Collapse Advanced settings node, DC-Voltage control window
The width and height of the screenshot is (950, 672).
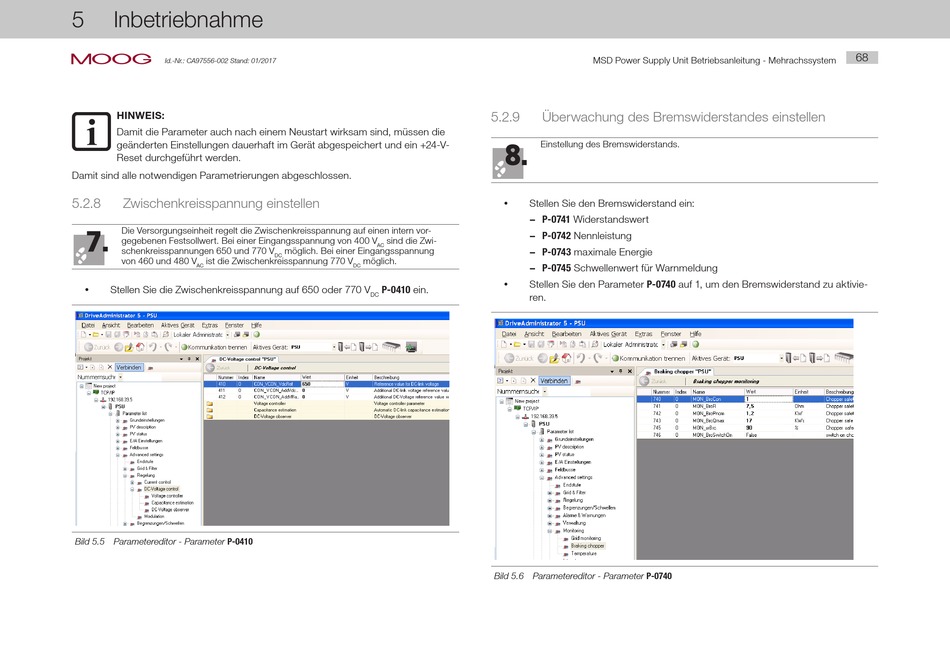[x=118, y=454]
